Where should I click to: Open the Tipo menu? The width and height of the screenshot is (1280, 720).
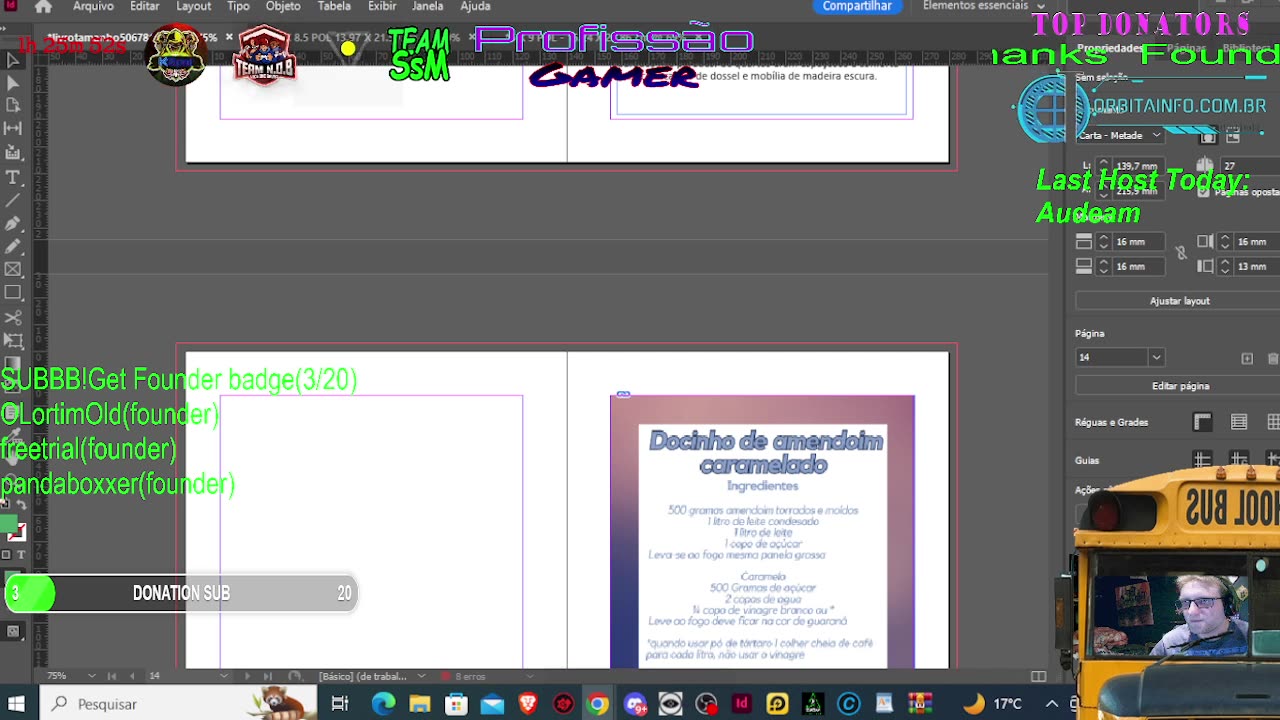click(238, 6)
